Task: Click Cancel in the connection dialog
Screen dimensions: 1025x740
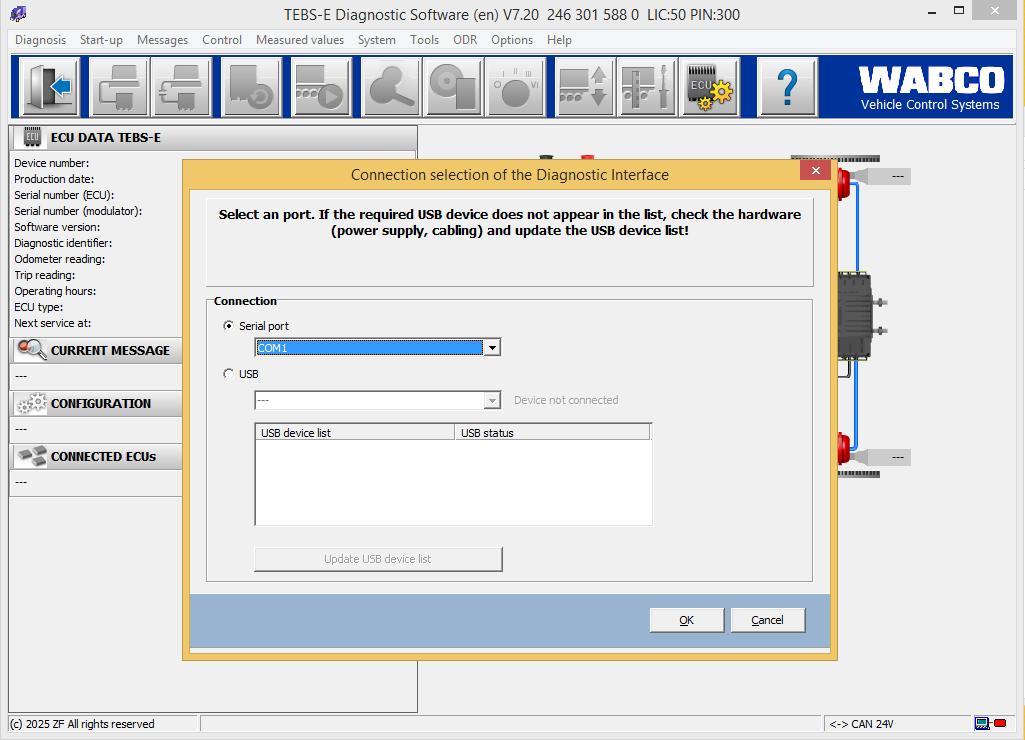Action: [767, 620]
